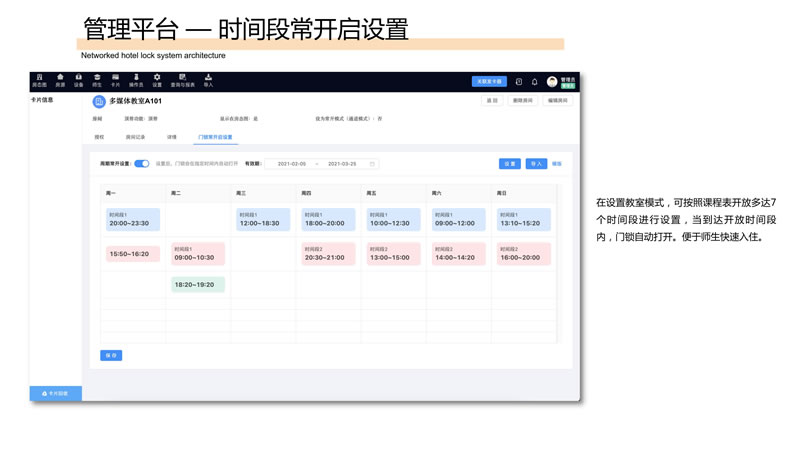Image resolution: width=800 pixels, height=450 pixels.
Task: Select Friday slot 13:00~15:00
Action: click(393, 254)
